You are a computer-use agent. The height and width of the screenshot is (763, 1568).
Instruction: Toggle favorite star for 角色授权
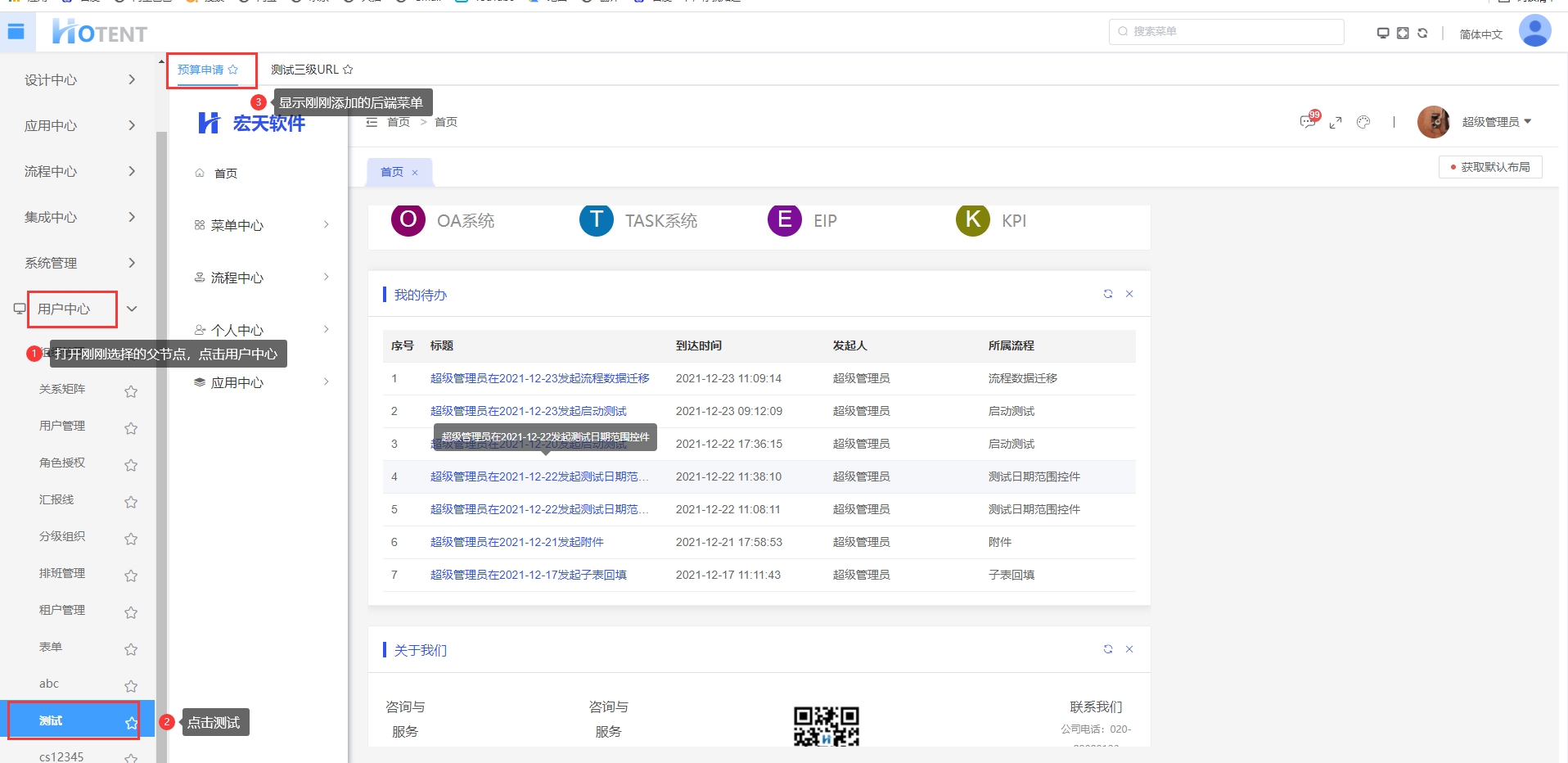[131, 465]
